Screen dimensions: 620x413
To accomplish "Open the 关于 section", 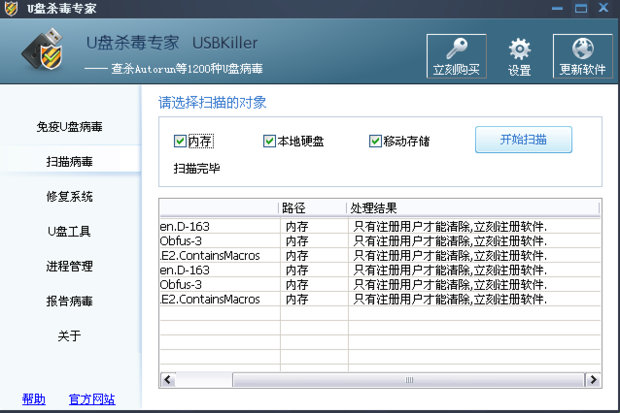I will click(70, 336).
